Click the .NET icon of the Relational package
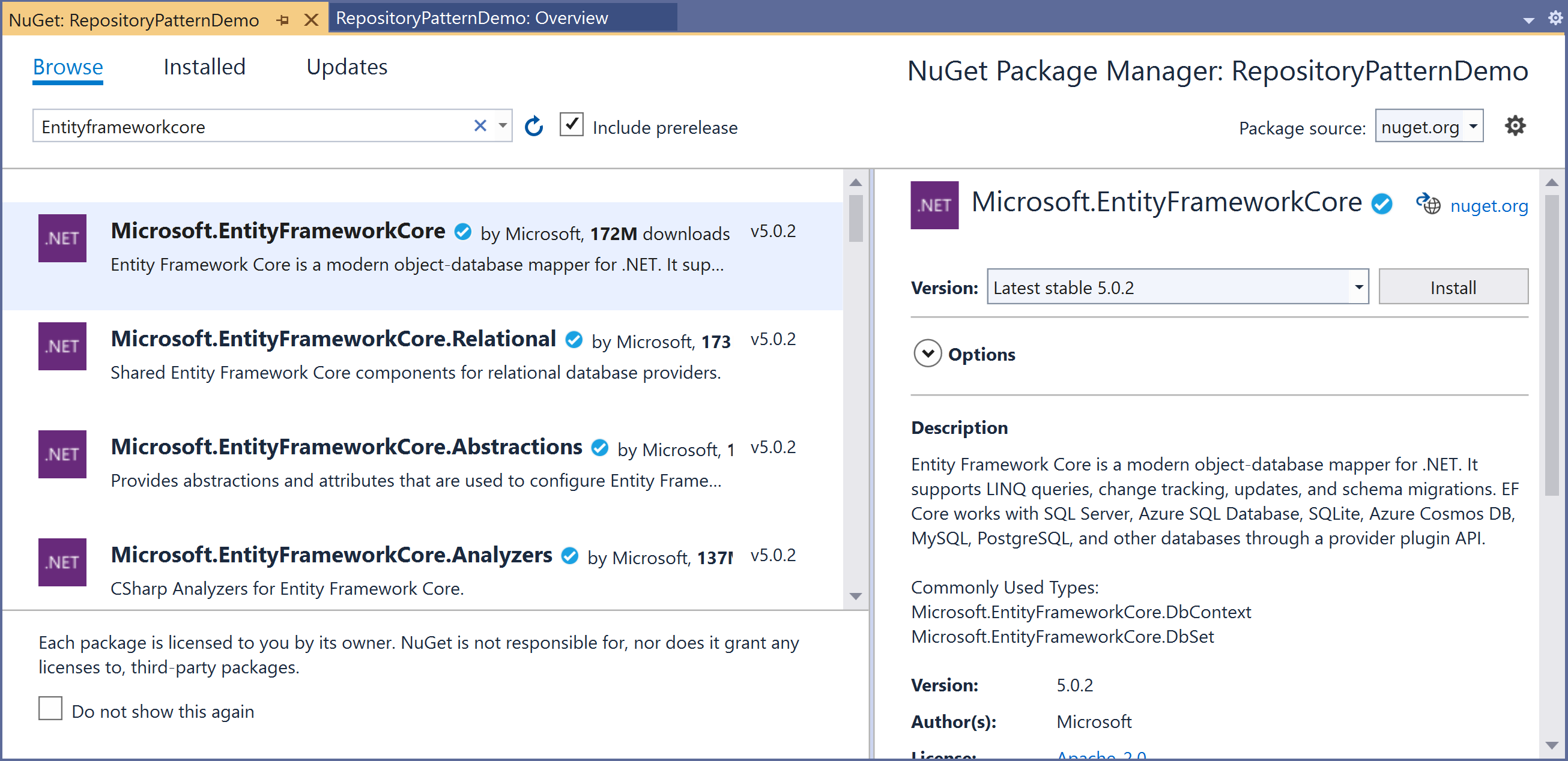Viewport: 1568px width, 761px height. pyautogui.click(x=62, y=346)
